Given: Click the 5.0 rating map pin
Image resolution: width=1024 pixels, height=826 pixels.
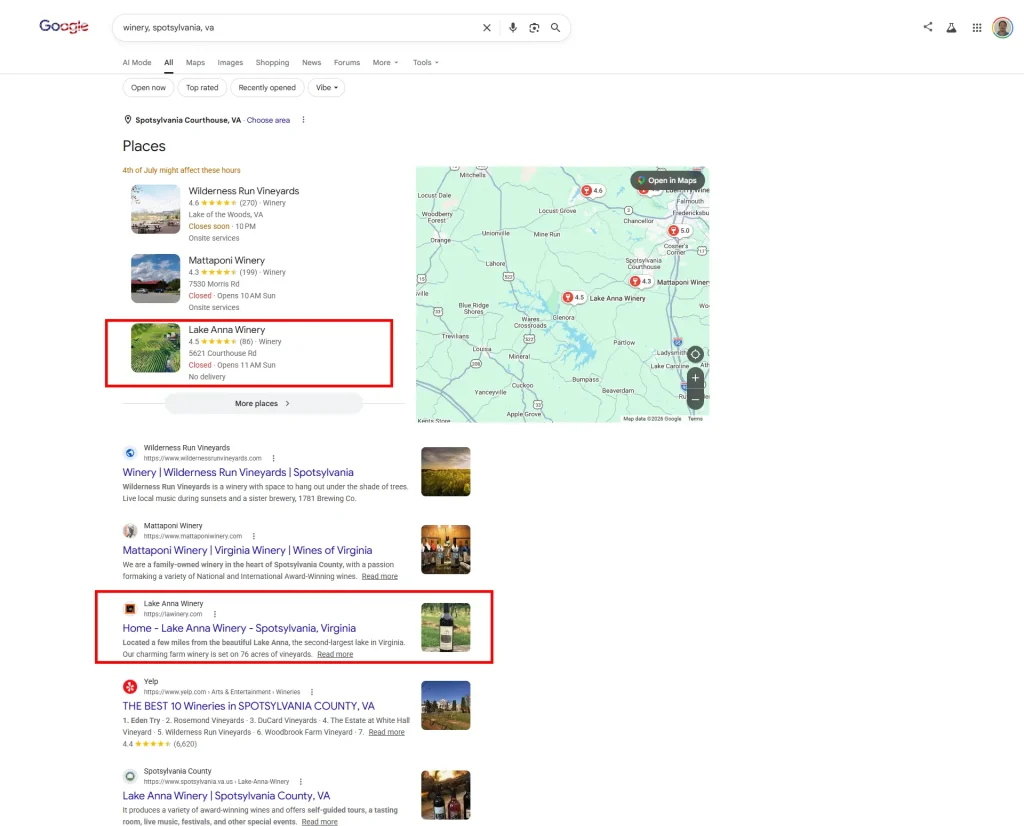Looking at the screenshot, I should tap(680, 230).
